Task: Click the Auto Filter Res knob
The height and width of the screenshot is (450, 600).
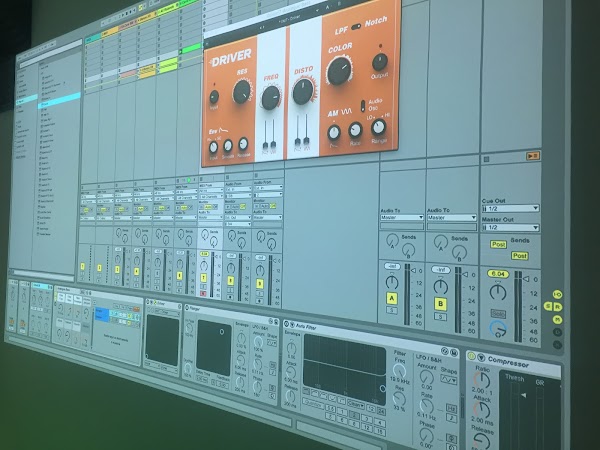Action: (399, 399)
